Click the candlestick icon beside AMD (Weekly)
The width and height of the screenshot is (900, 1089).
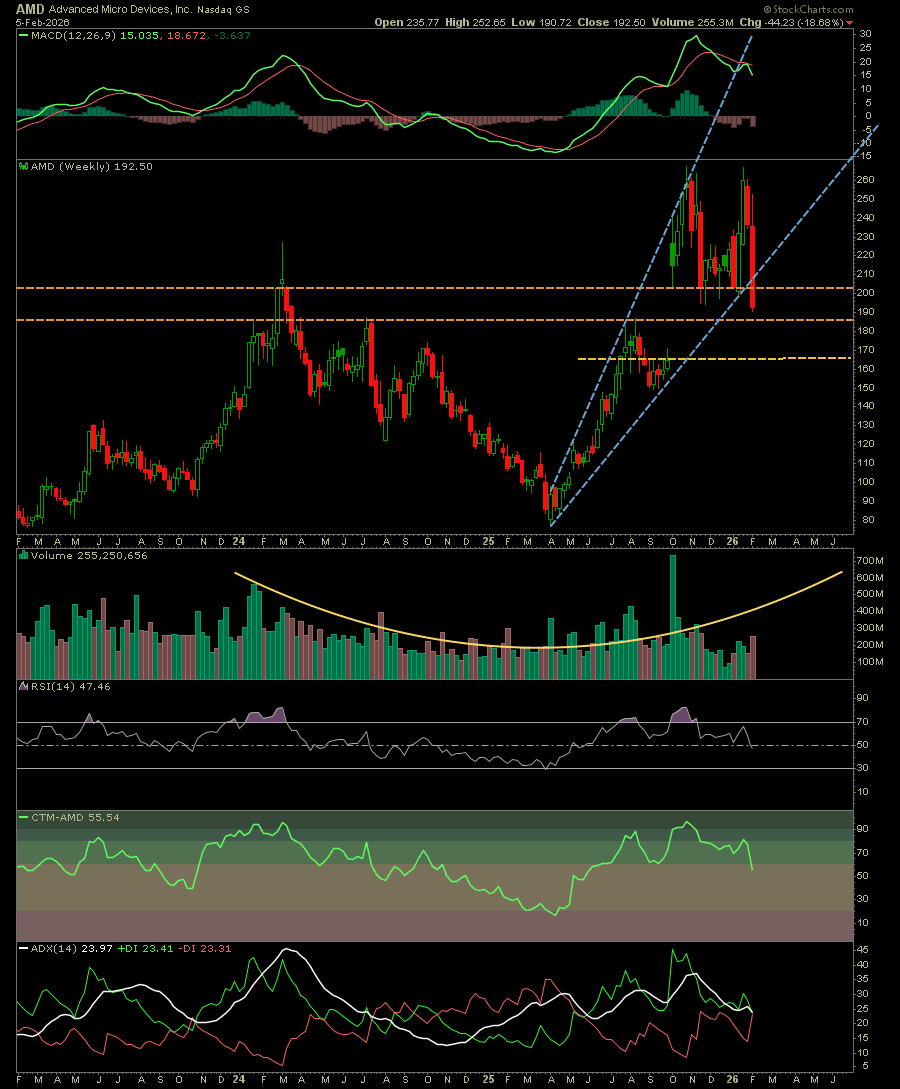tap(23, 166)
